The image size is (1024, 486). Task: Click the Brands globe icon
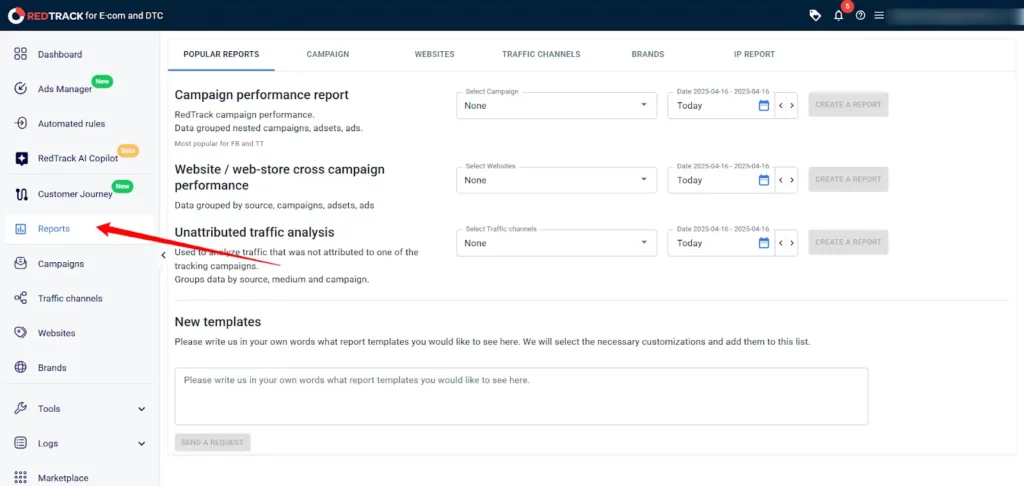coord(20,368)
